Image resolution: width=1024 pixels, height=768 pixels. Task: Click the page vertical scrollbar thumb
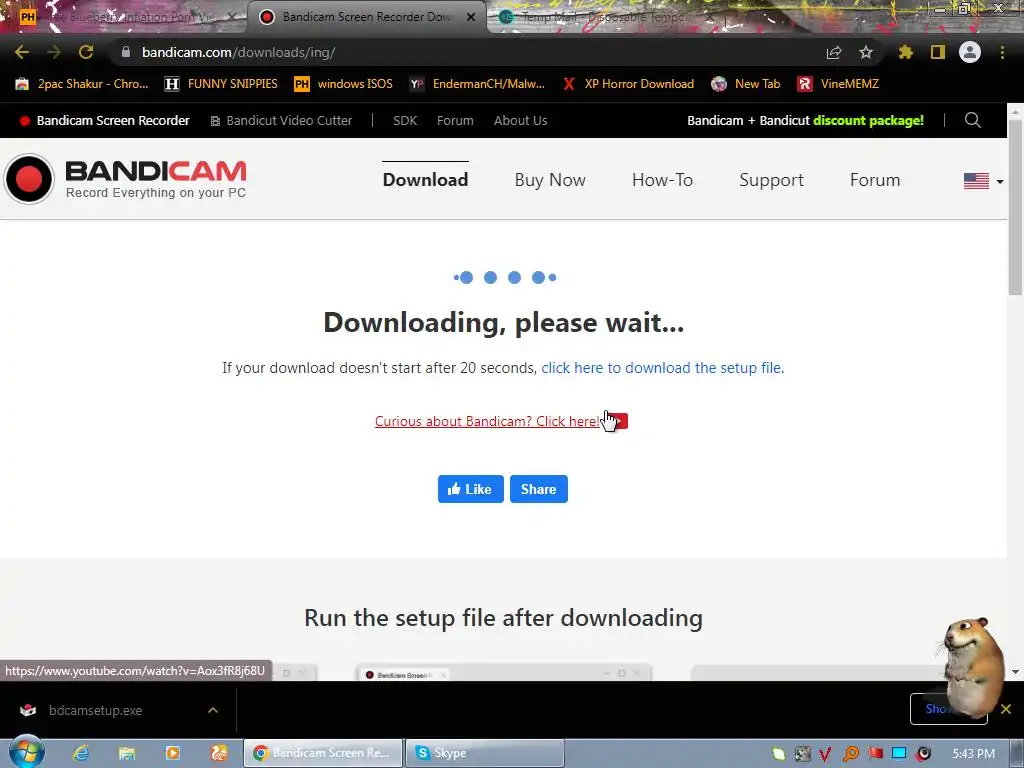[x=1015, y=206]
